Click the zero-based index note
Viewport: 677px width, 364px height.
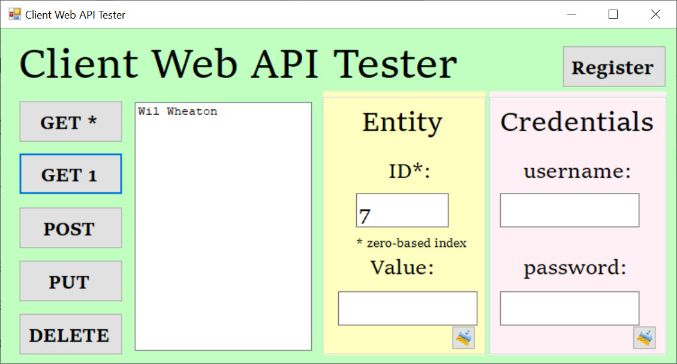[x=411, y=243]
